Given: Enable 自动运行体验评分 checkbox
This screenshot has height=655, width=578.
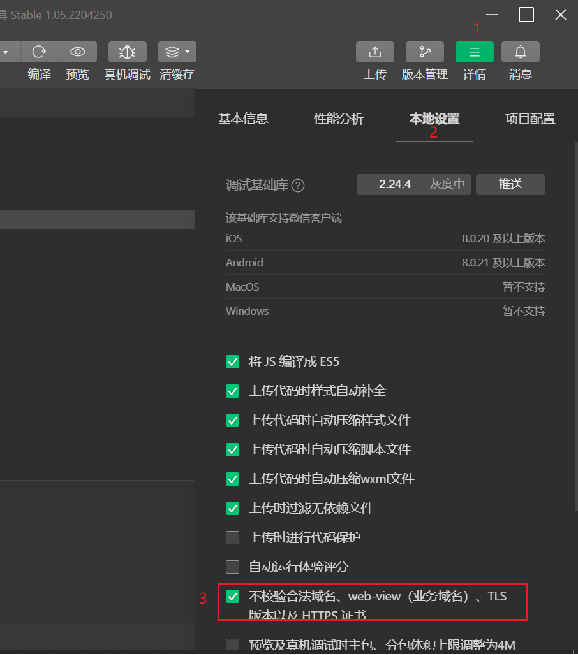Looking at the screenshot, I should point(233,567).
